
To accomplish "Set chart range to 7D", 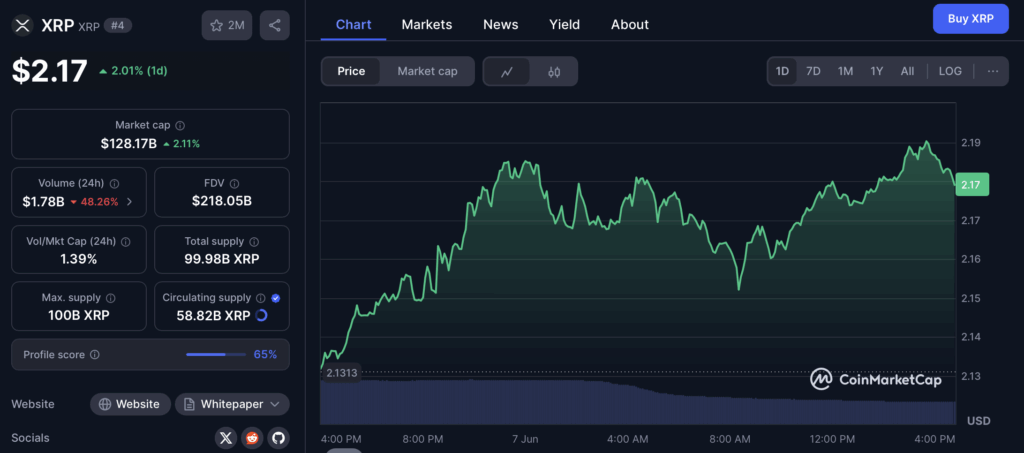I will 813,71.
